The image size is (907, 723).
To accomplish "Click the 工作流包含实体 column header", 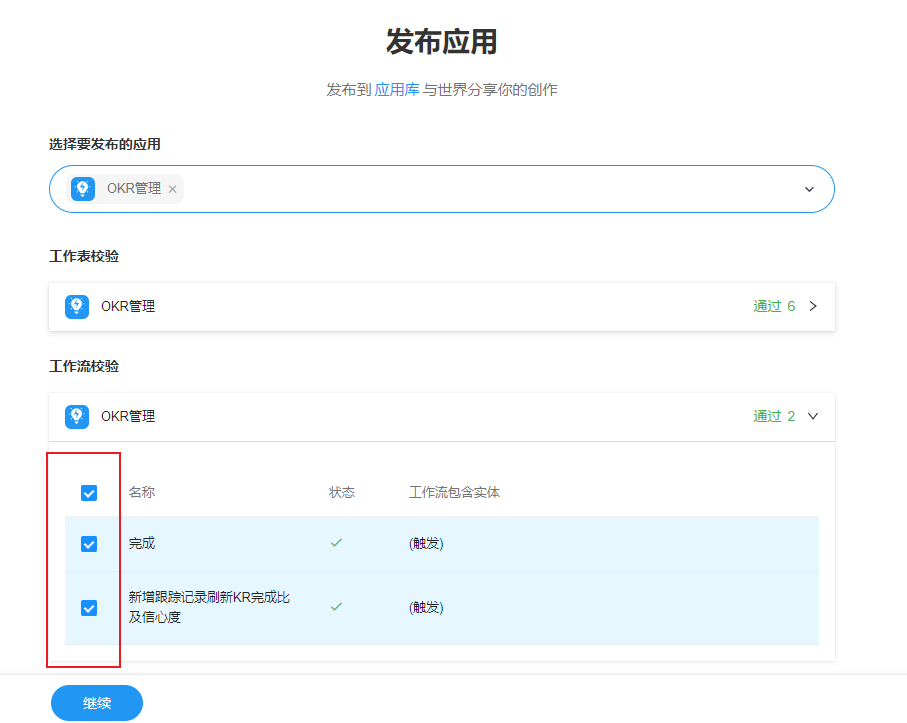I will click(x=454, y=493).
